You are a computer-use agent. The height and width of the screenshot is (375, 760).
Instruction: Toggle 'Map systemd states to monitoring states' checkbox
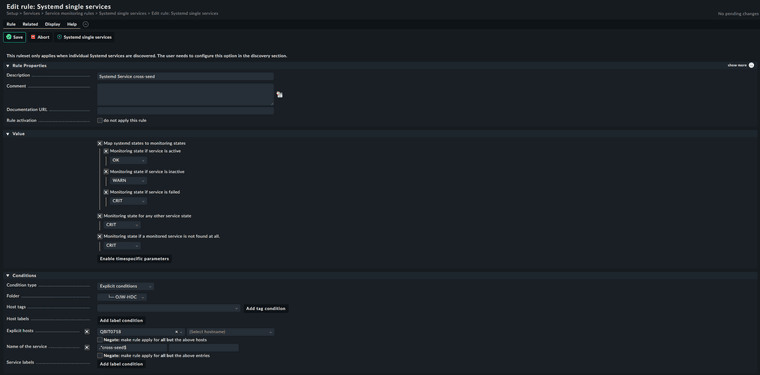(100, 143)
